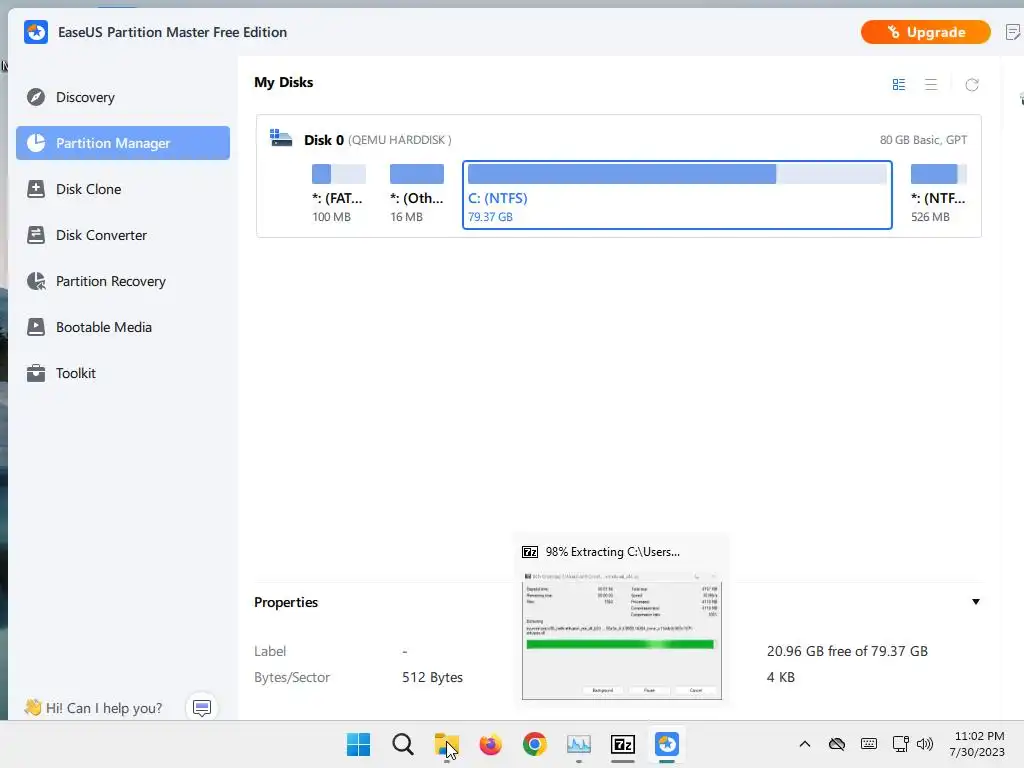Select the 100 MB FAT partition

(x=338, y=195)
